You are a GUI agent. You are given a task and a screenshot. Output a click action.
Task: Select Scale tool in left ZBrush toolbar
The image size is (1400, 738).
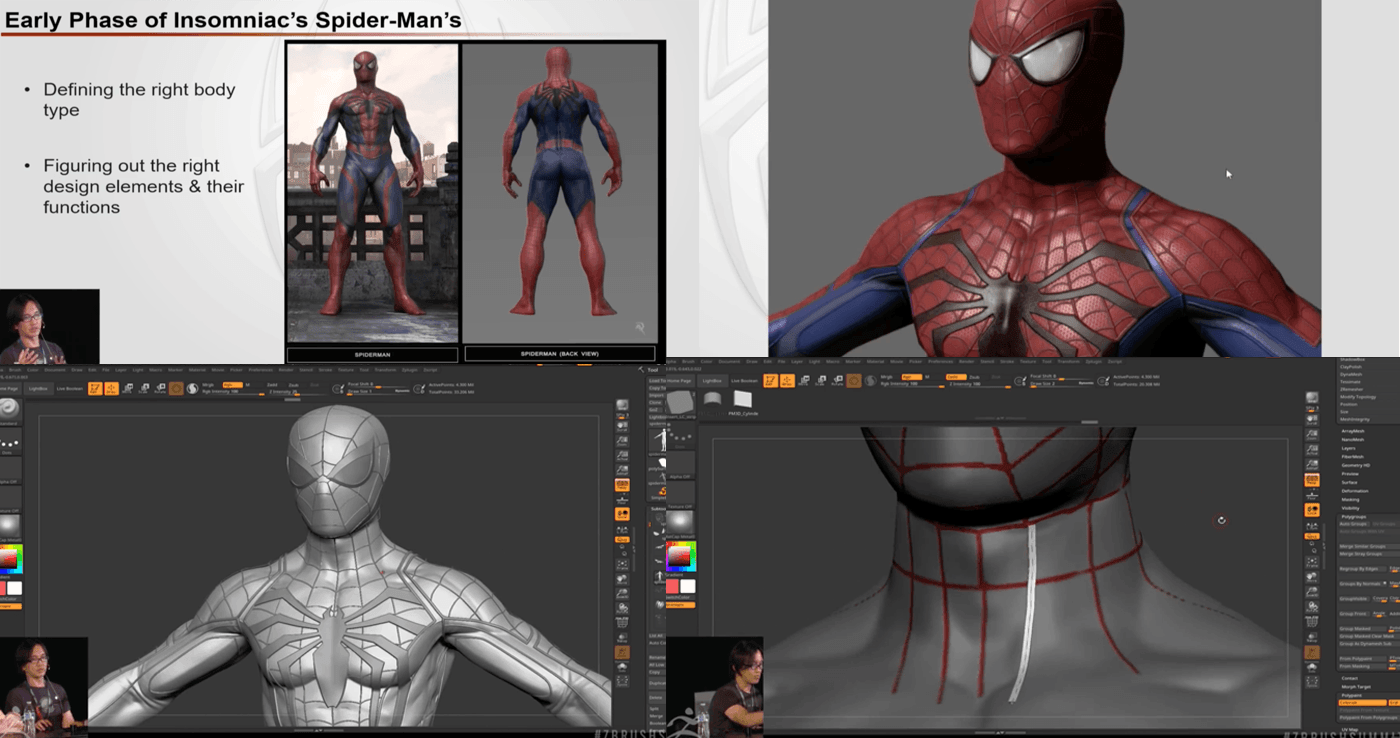tap(144, 388)
